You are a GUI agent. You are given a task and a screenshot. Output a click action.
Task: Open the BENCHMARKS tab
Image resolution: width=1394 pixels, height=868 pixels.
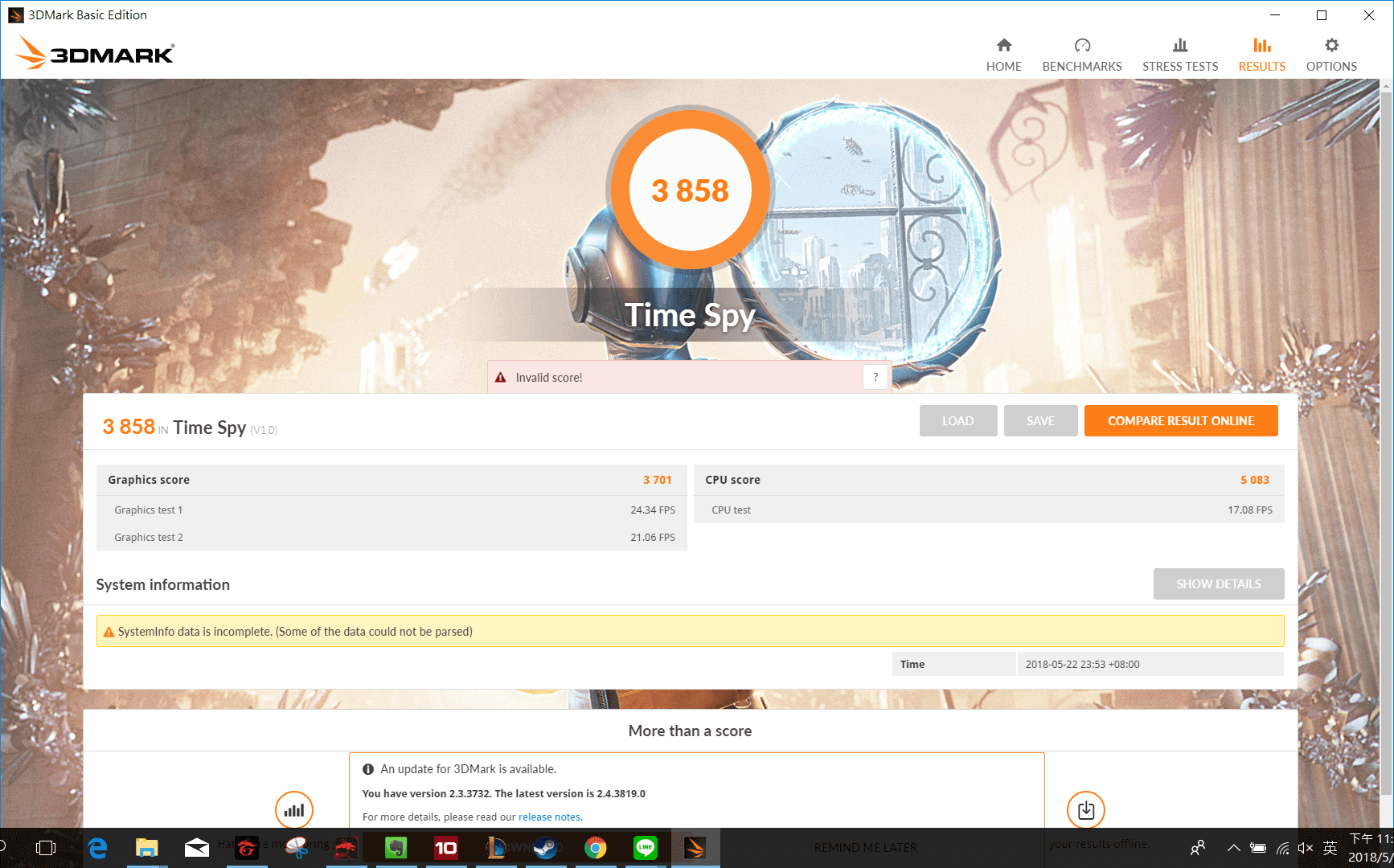coord(1082,55)
